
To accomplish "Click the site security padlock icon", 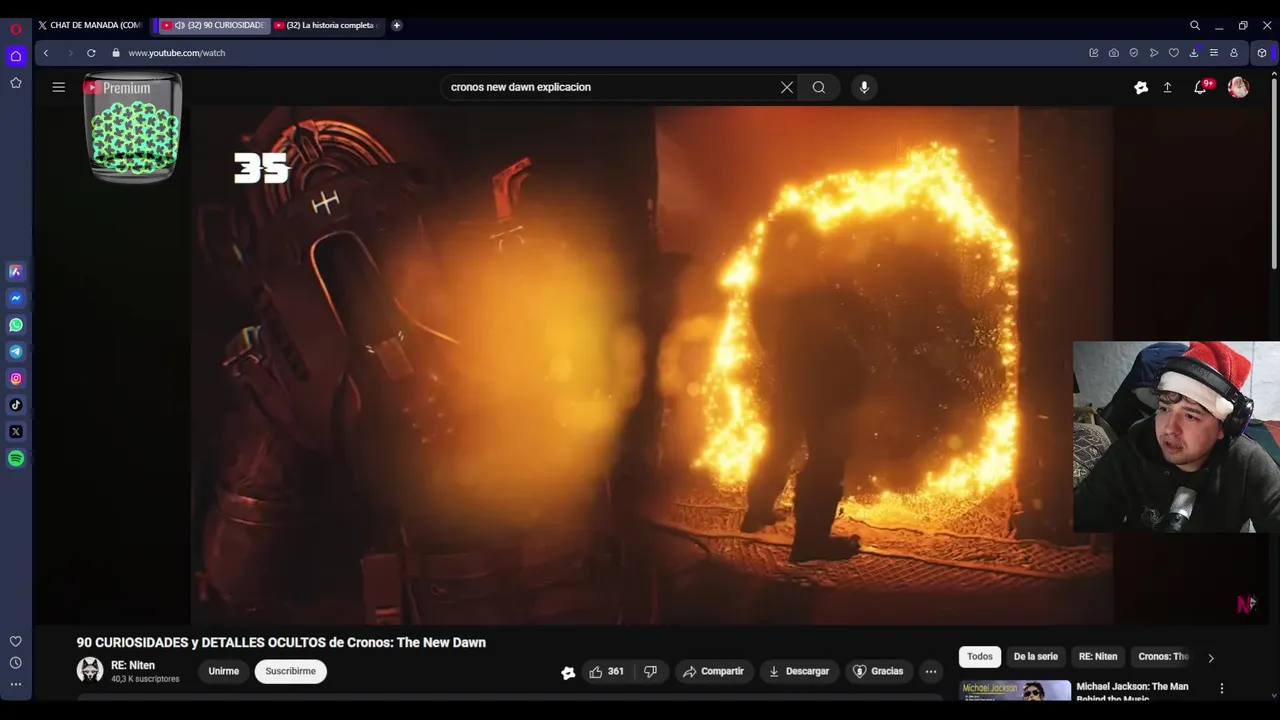I will click(116, 53).
